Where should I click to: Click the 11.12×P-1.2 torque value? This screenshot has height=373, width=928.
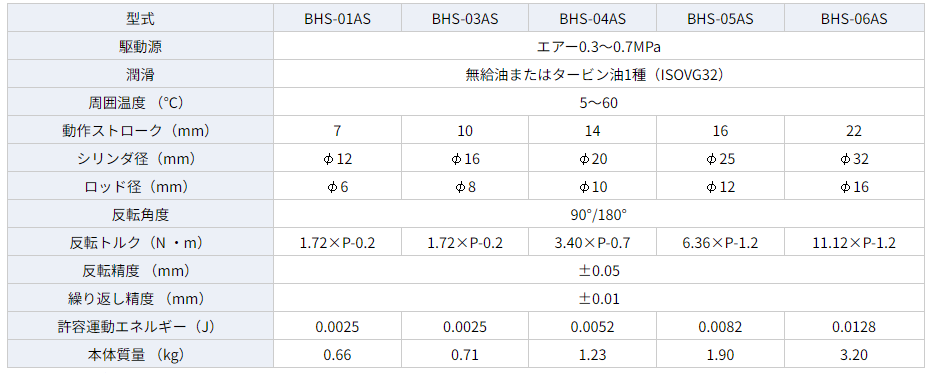coord(853,242)
